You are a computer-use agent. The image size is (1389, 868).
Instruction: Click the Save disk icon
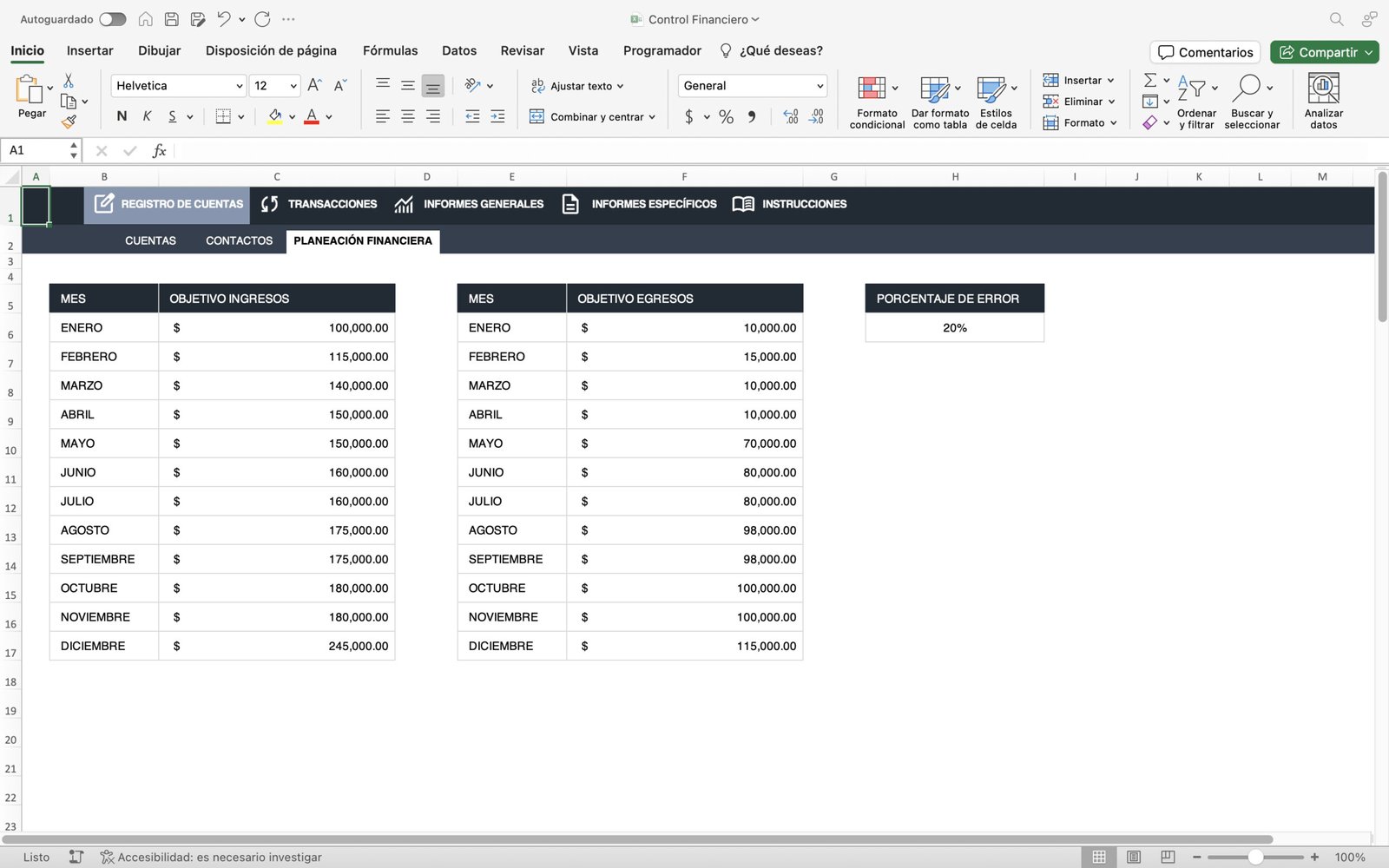pos(172,19)
